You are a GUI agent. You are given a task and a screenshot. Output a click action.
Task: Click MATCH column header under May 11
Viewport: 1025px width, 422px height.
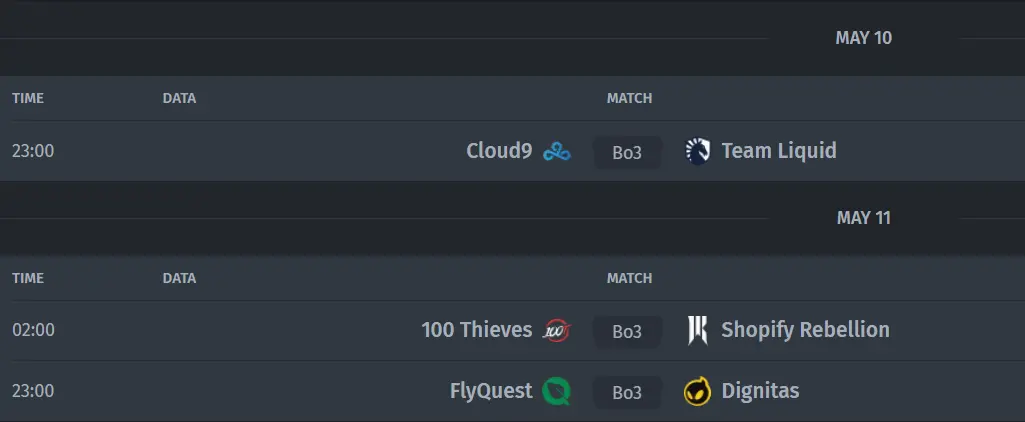pyautogui.click(x=629, y=278)
